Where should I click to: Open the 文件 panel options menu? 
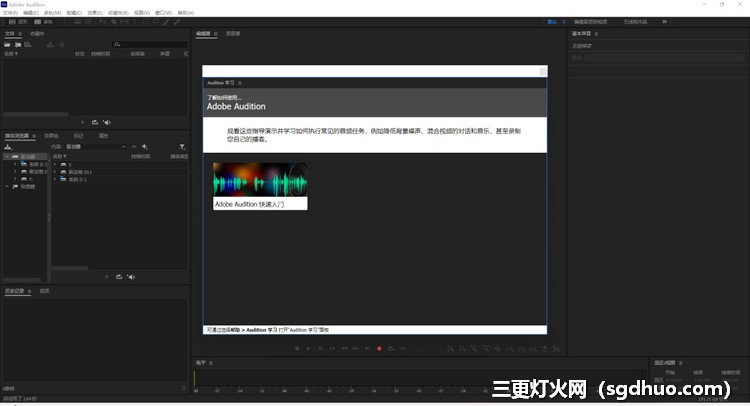(x=20, y=34)
